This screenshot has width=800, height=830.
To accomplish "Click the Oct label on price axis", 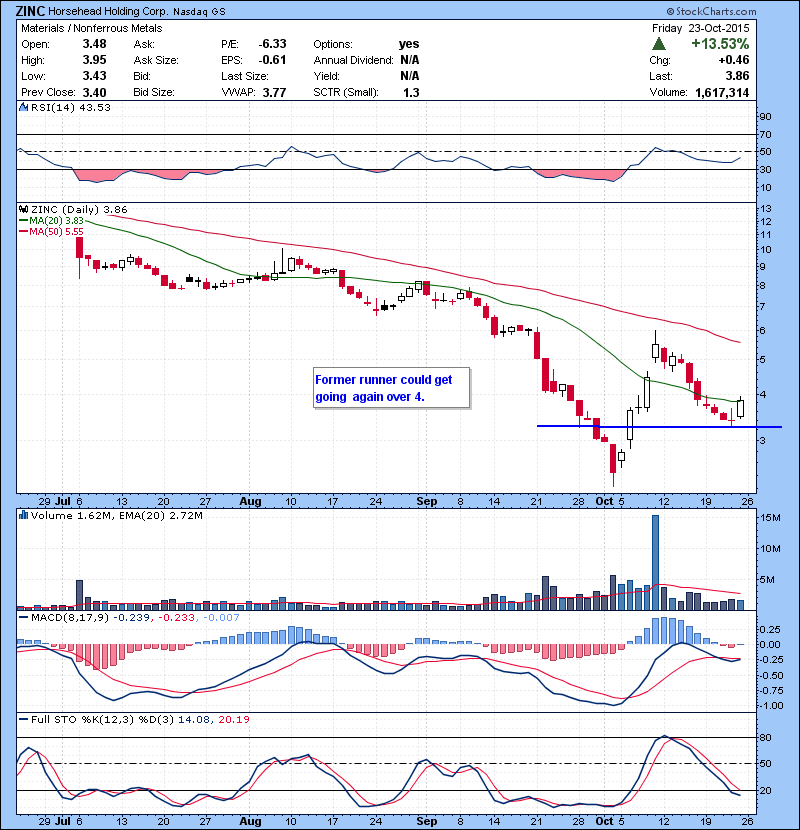I will pyautogui.click(x=604, y=501).
